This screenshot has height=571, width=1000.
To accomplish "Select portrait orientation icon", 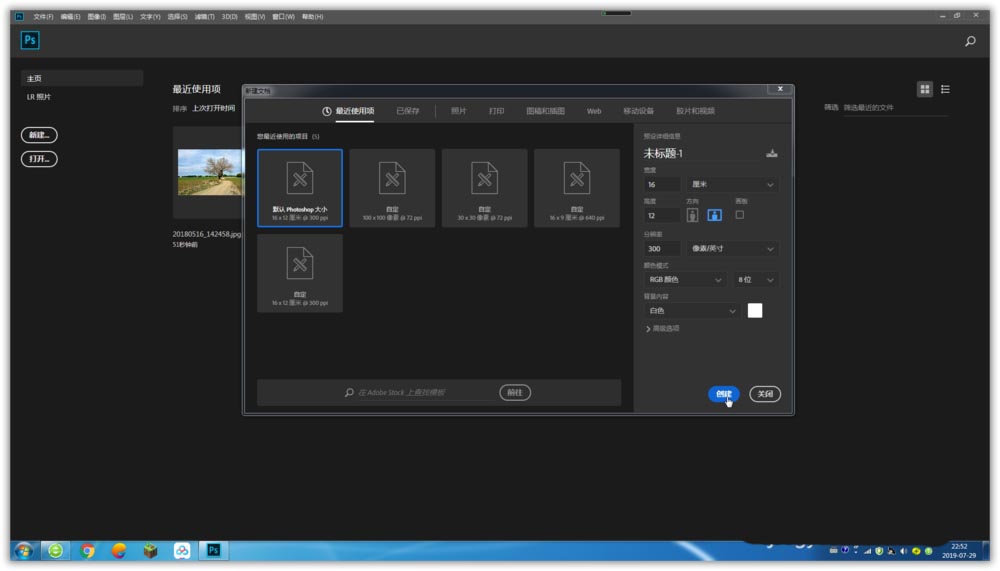I will point(692,215).
